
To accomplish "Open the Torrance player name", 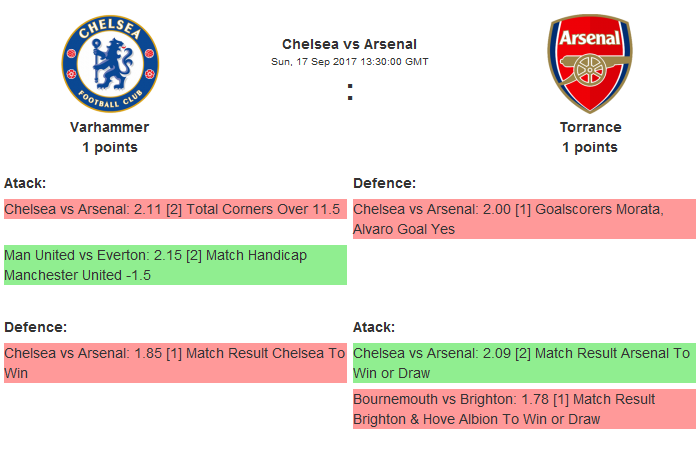I will point(590,127).
